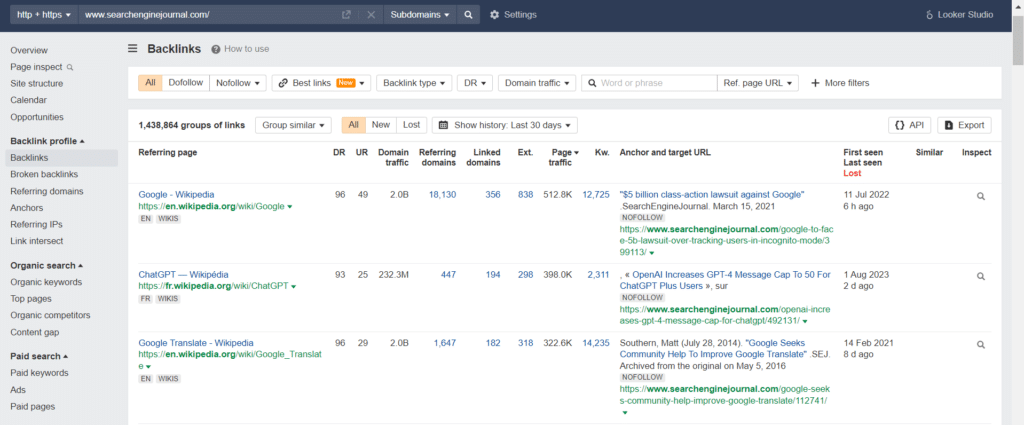Screen dimensions: 1024x425
Task: Open How to use help
Action: click(240, 49)
